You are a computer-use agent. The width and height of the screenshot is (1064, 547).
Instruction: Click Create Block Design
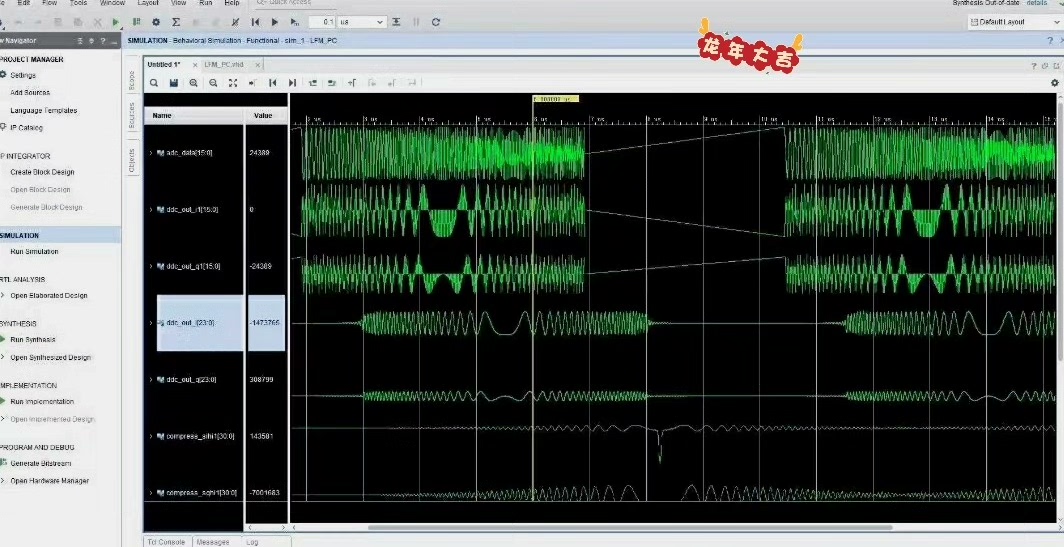coord(42,172)
